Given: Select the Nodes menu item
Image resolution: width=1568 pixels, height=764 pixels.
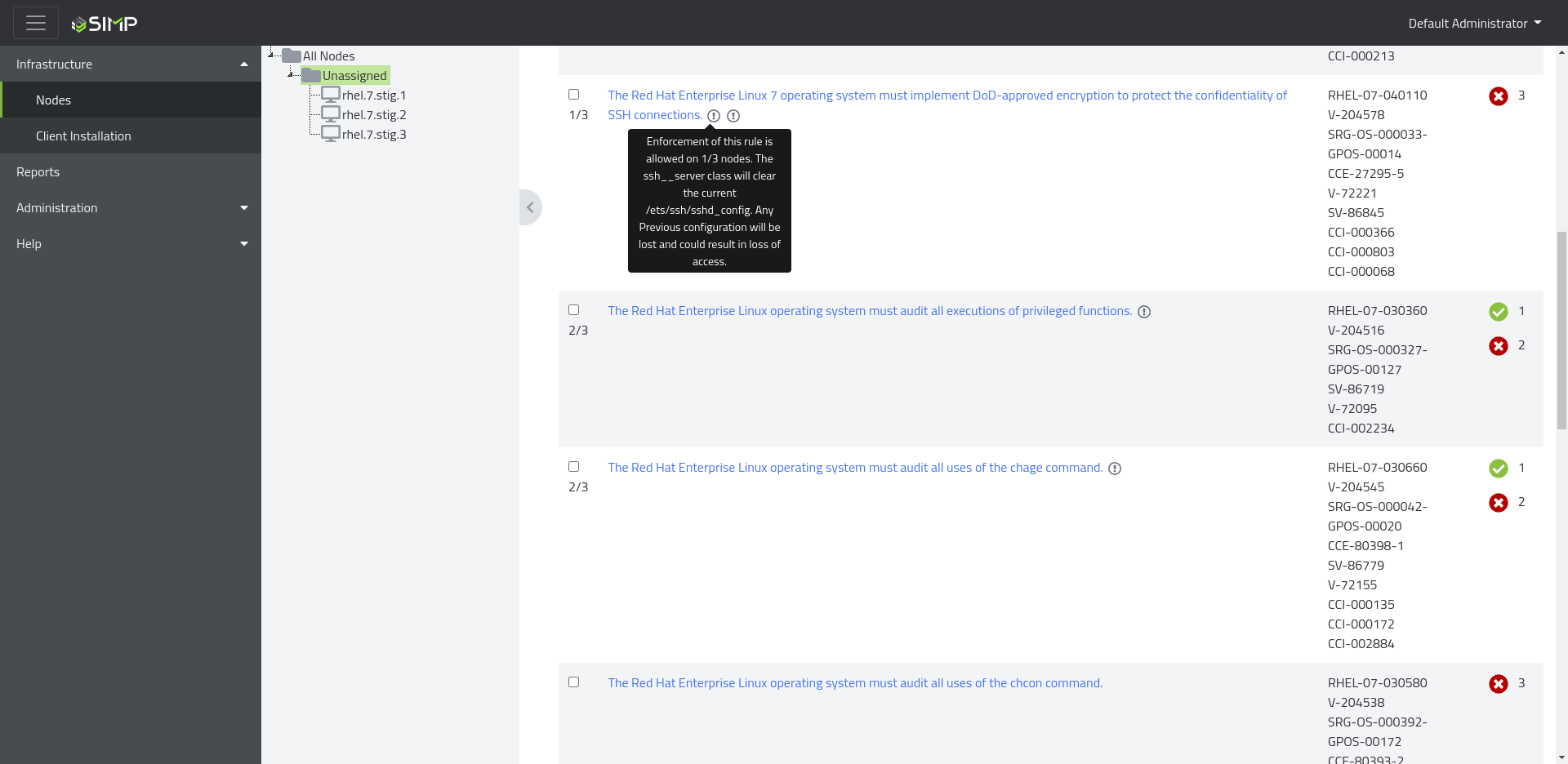Looking at the screenshot, I should [131, 100].
